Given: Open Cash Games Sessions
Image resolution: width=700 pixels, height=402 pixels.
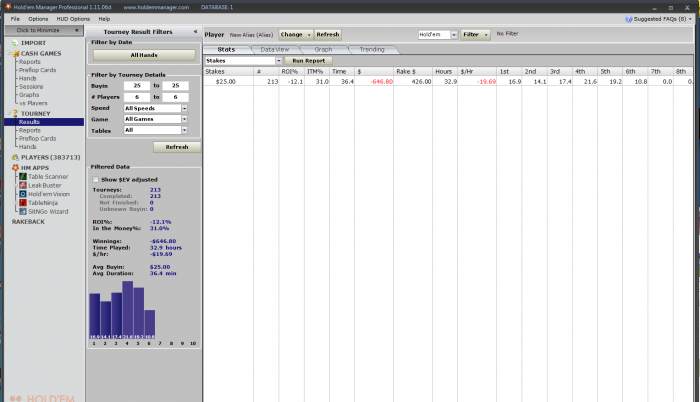Looking at the screenshot, I should pos(31,87).
